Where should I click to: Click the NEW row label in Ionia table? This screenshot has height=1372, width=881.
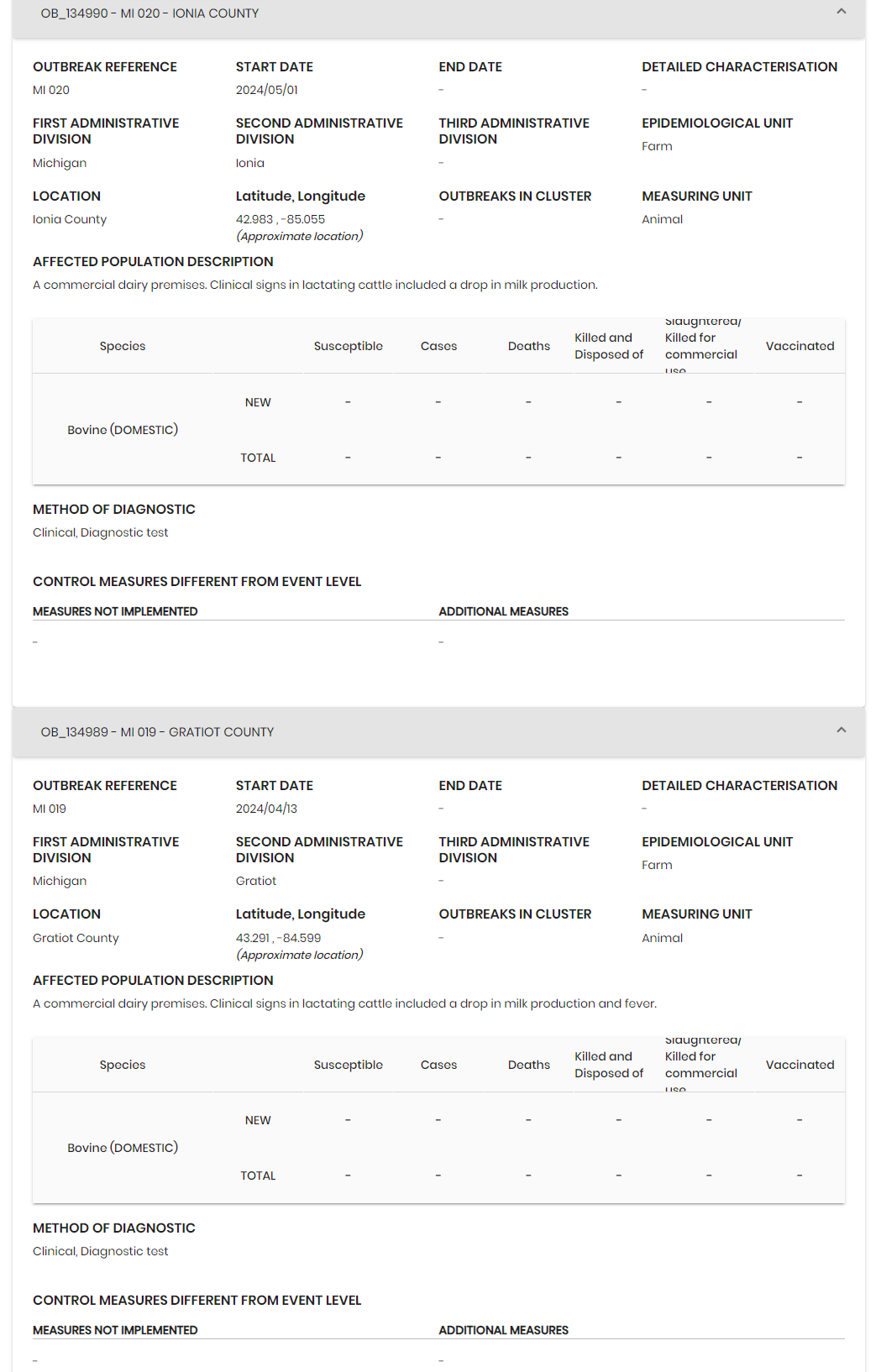[x=258, y=402]
